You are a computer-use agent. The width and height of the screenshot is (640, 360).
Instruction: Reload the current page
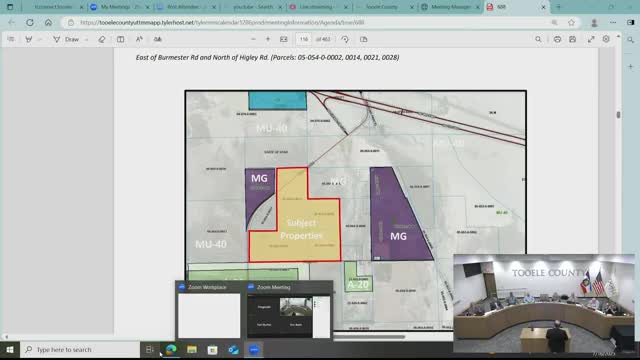click(30, 23)
